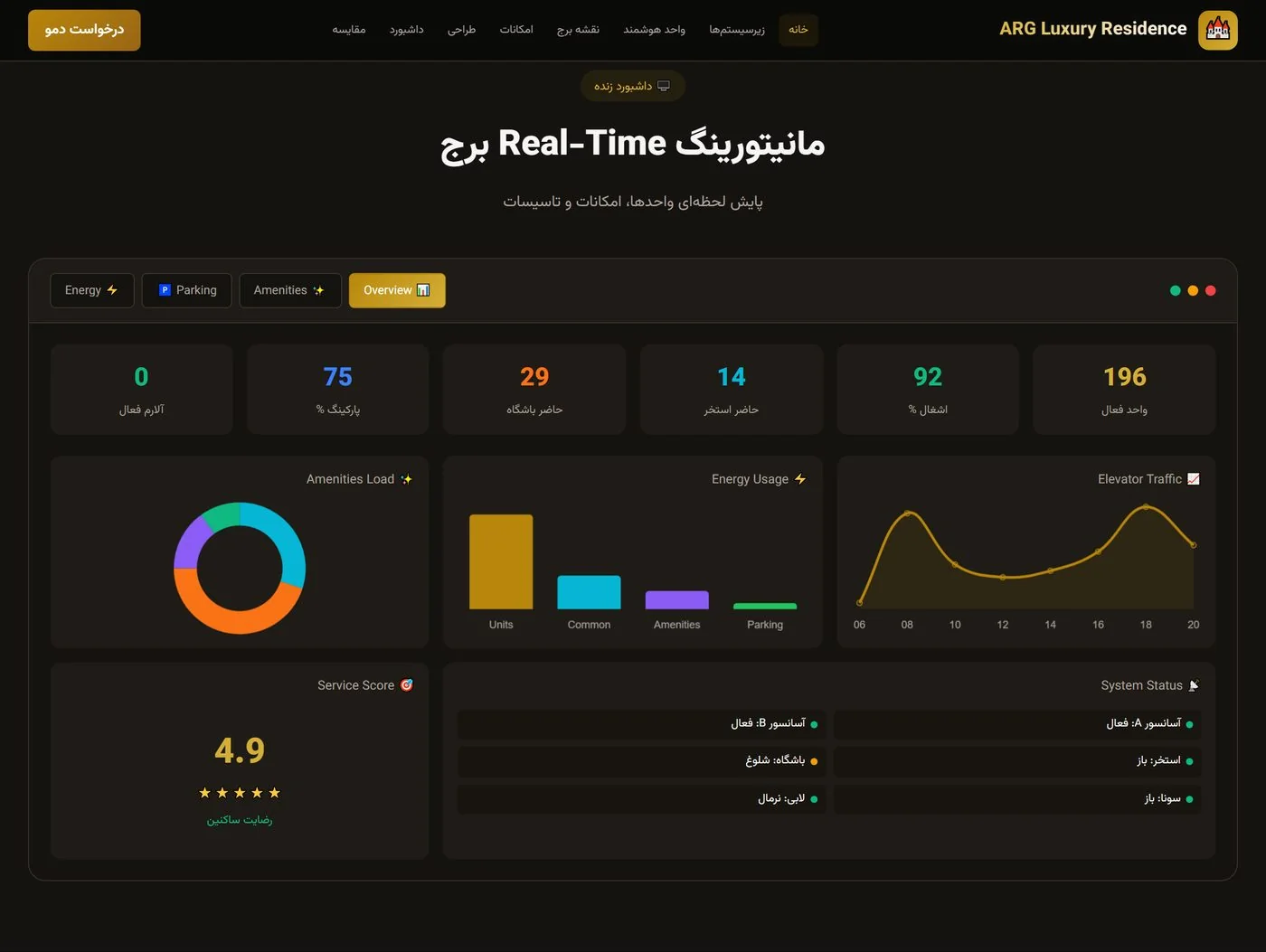1266x952 pixels.
Task: Click the target icon beside Service Score
Action: click(x=406, y=685)
